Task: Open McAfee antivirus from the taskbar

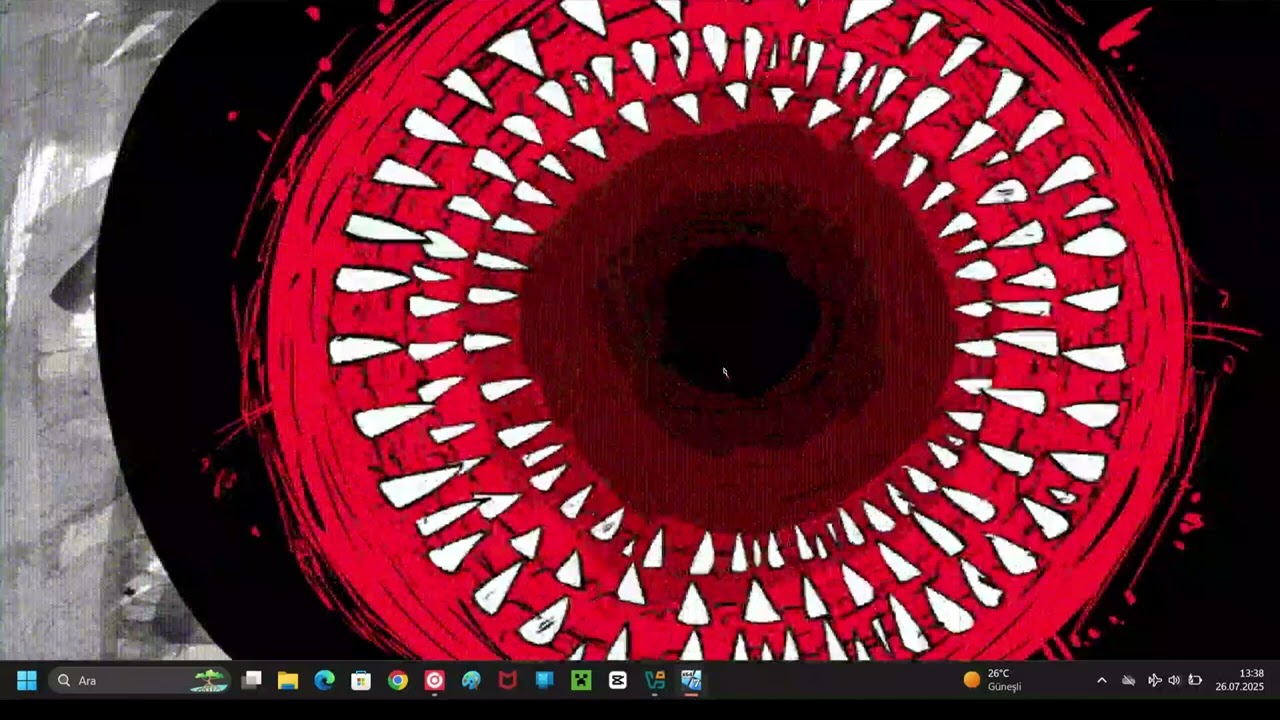Action: pos(508,681)
